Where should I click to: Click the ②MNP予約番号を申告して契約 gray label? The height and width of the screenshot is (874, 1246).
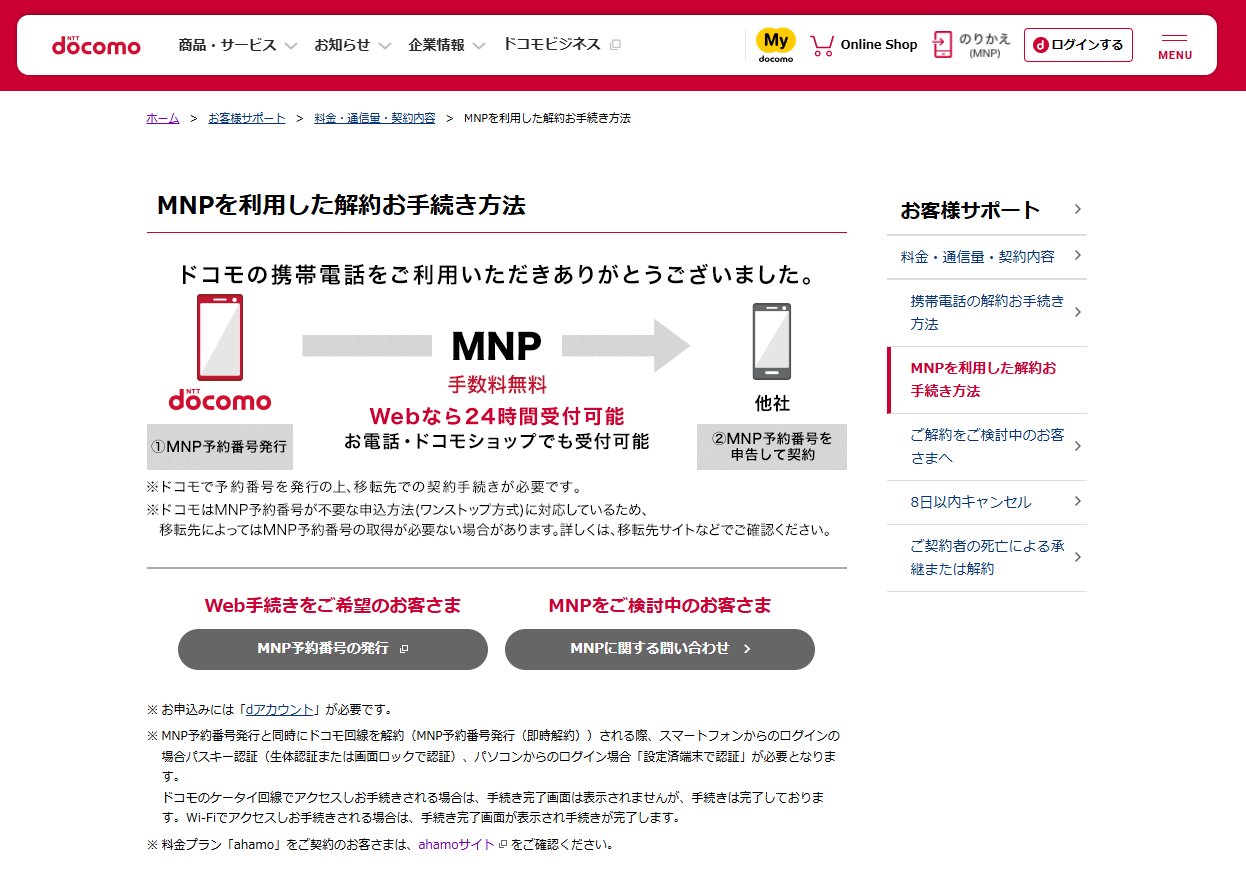772,447
